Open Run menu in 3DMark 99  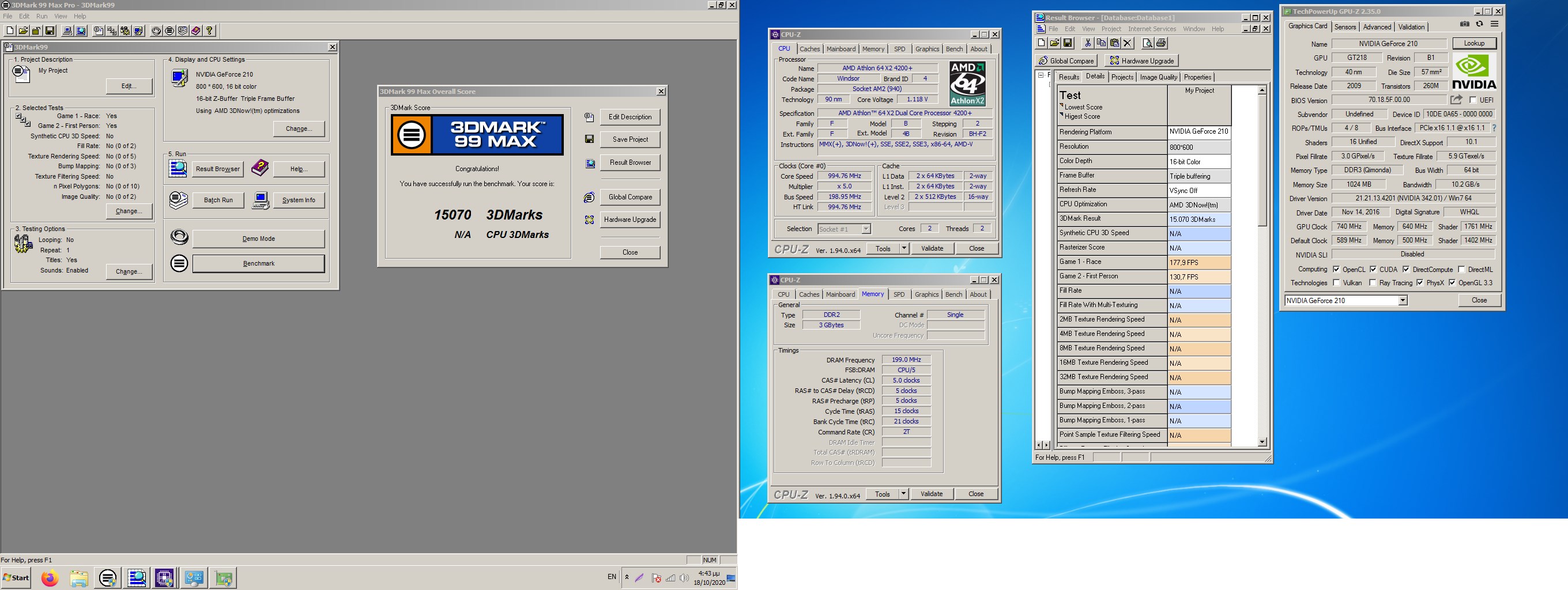click(42, 17)
